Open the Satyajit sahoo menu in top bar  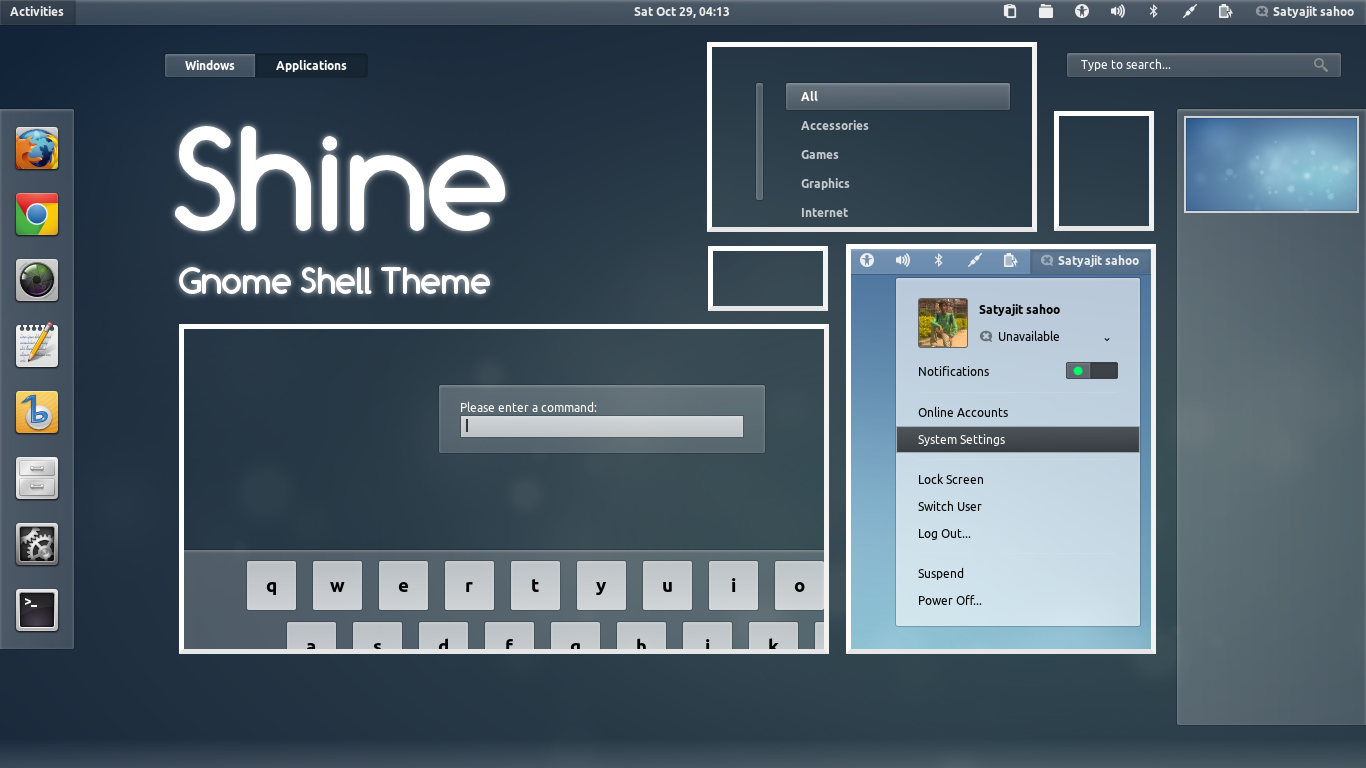point(1305,12)
